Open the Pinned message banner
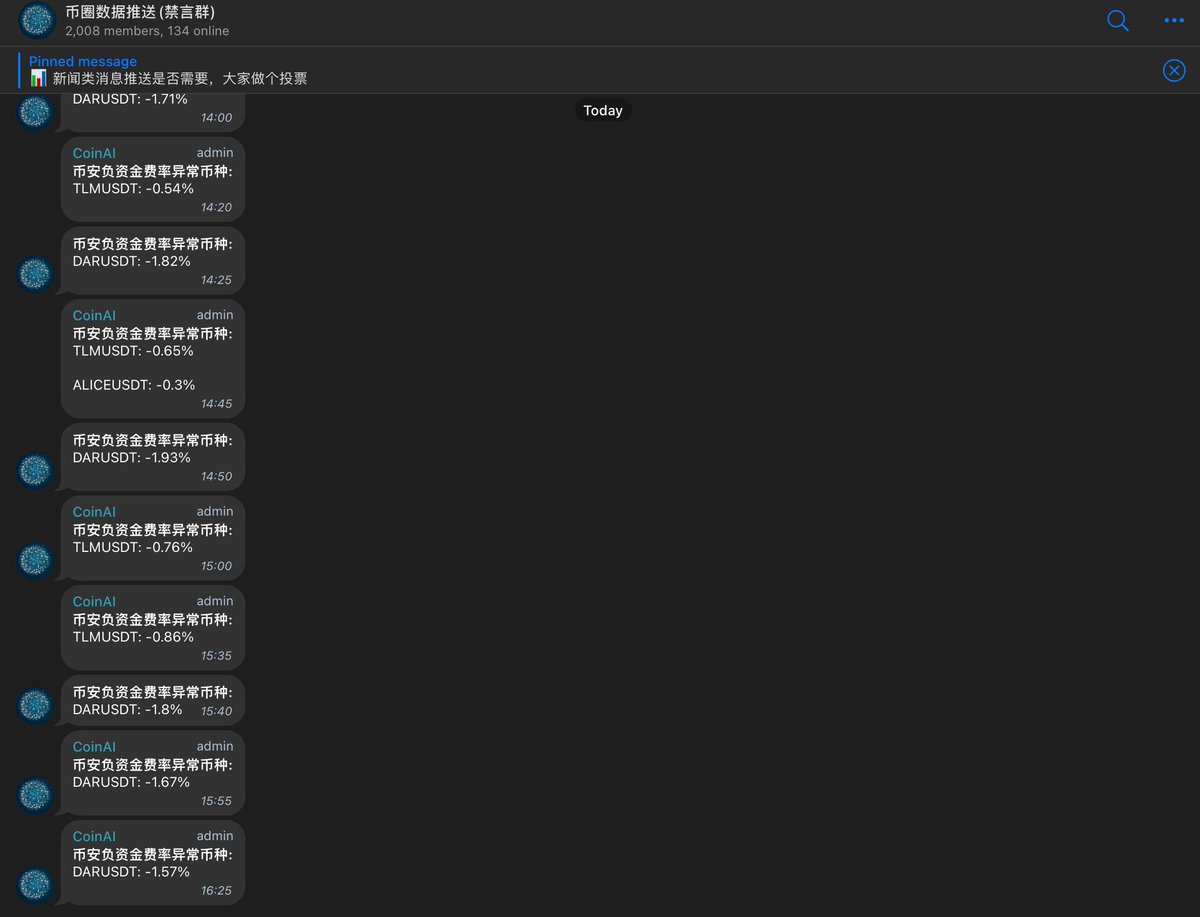 tap(600, 70)
